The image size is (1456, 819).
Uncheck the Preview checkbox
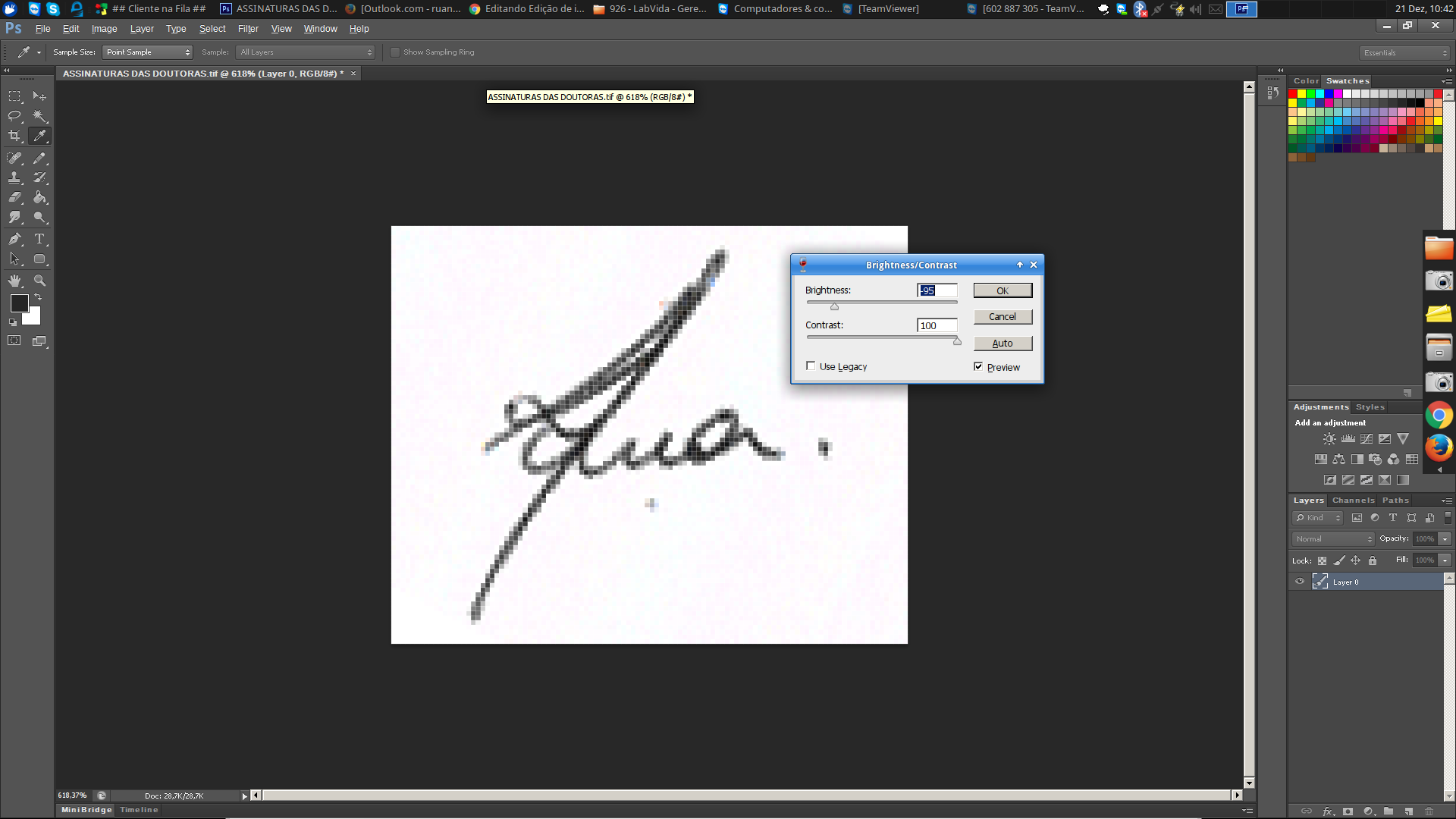click(x=978, y=366)
